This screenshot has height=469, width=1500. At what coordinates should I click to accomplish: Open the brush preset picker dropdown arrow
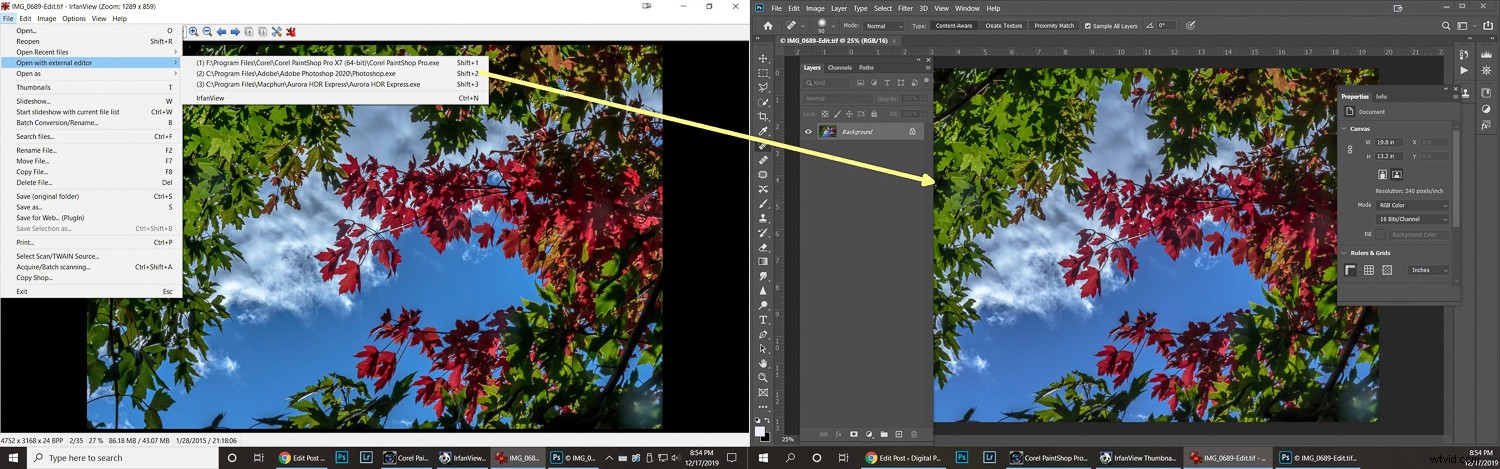(x=832, y=26)
